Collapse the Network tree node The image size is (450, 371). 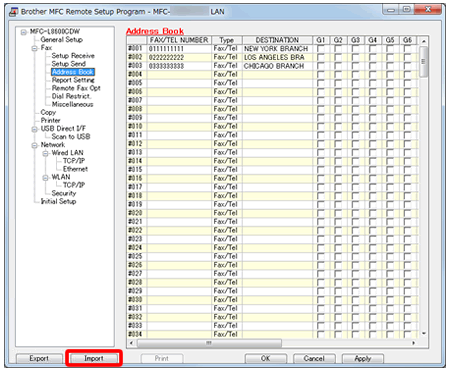pos(35,145)
